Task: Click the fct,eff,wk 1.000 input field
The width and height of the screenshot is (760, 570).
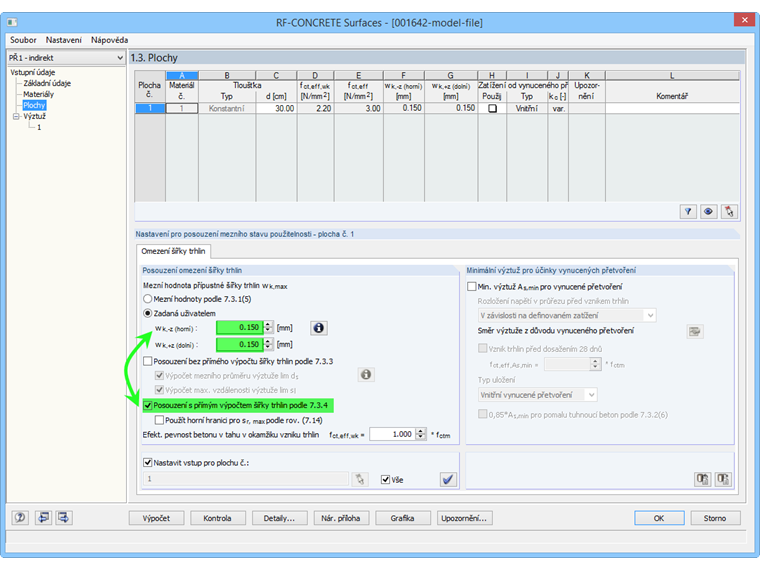Action: pyautogui.click(x=393, y=434)
